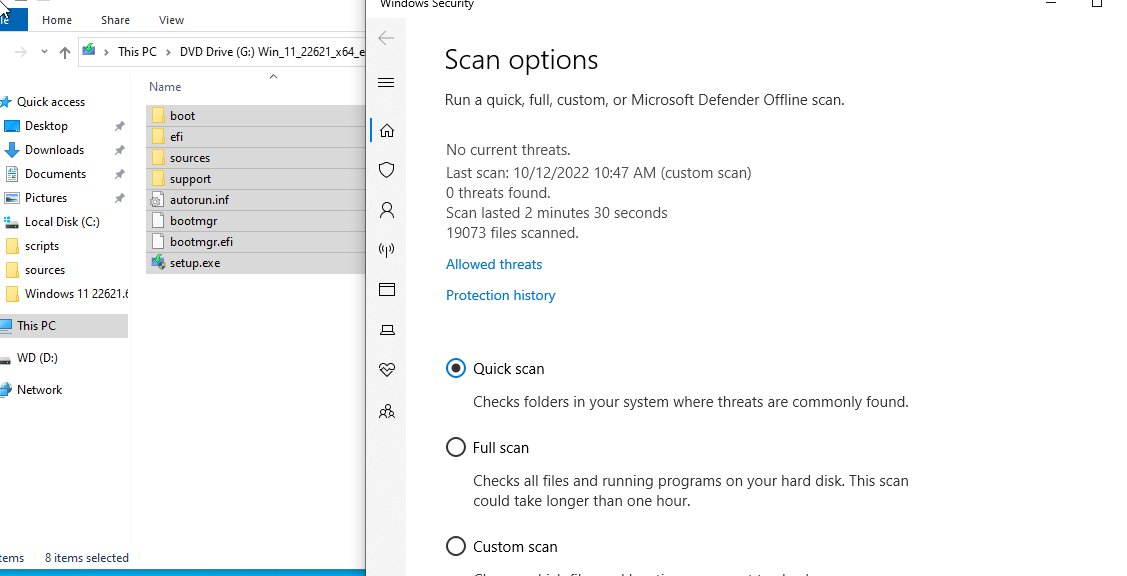Open Device security icon
This screenshot has width=1127, height=576.
coord(387,330)
